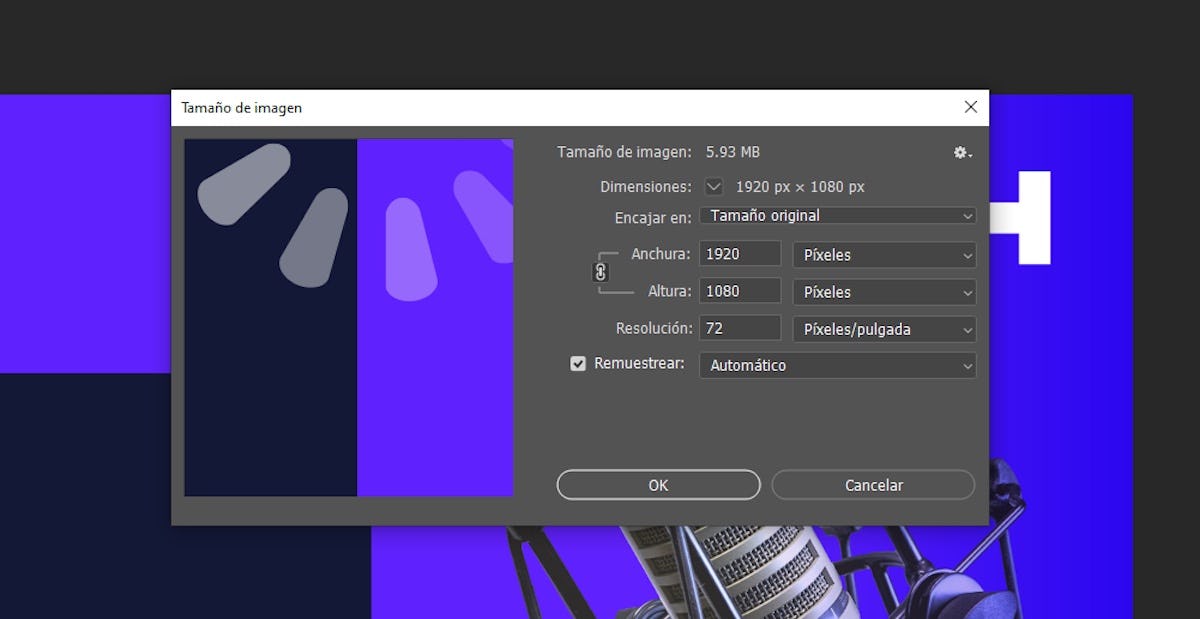The image size is (1200, 619).
Task: Click the Resolución label text
Action: pyautogui.click(x=653, y=328)
